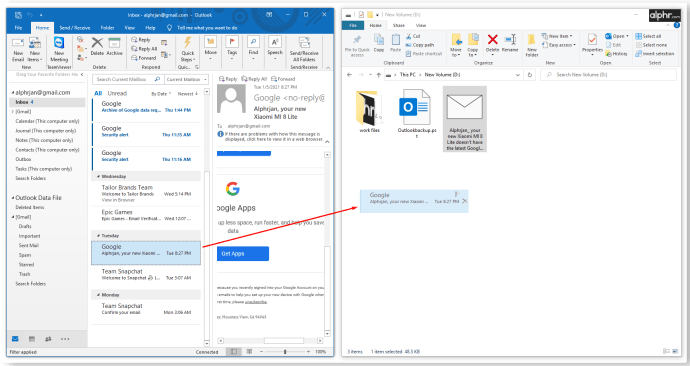Open Speech icon in Outlook ribbon

(275, 47)
